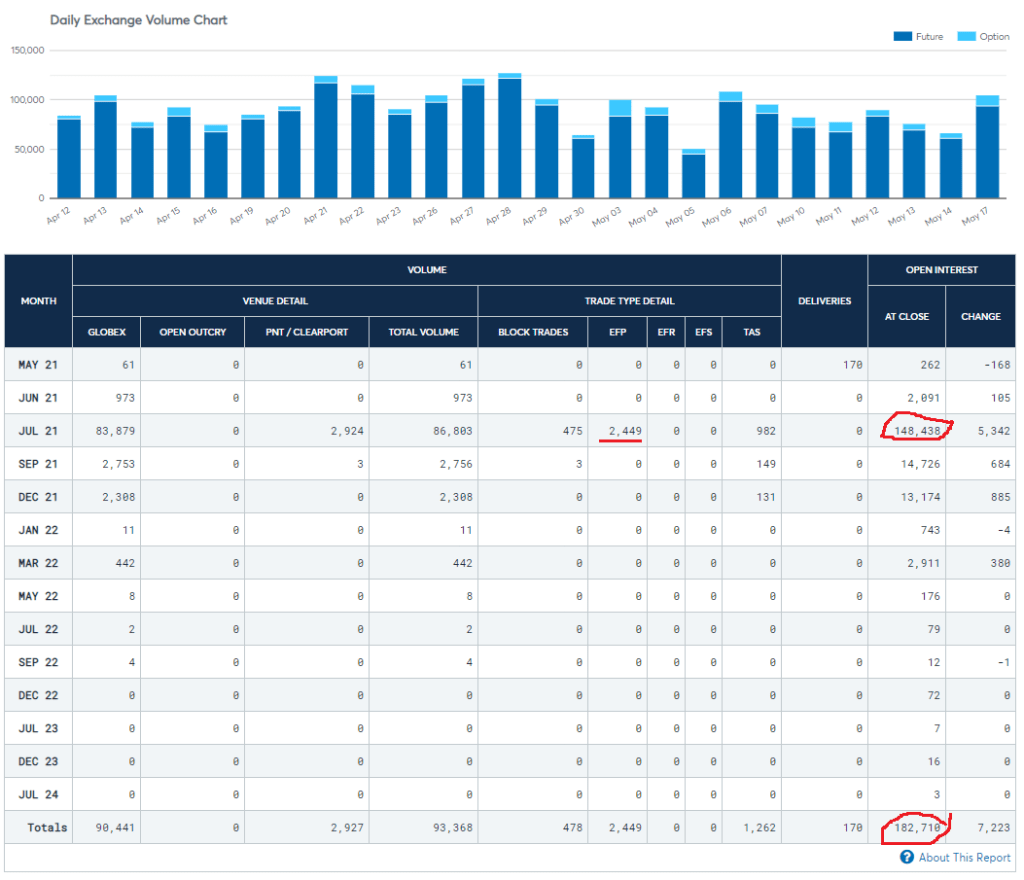Open the About This Report link
This screenshot has height=880, width=1024.
(964, 857)
